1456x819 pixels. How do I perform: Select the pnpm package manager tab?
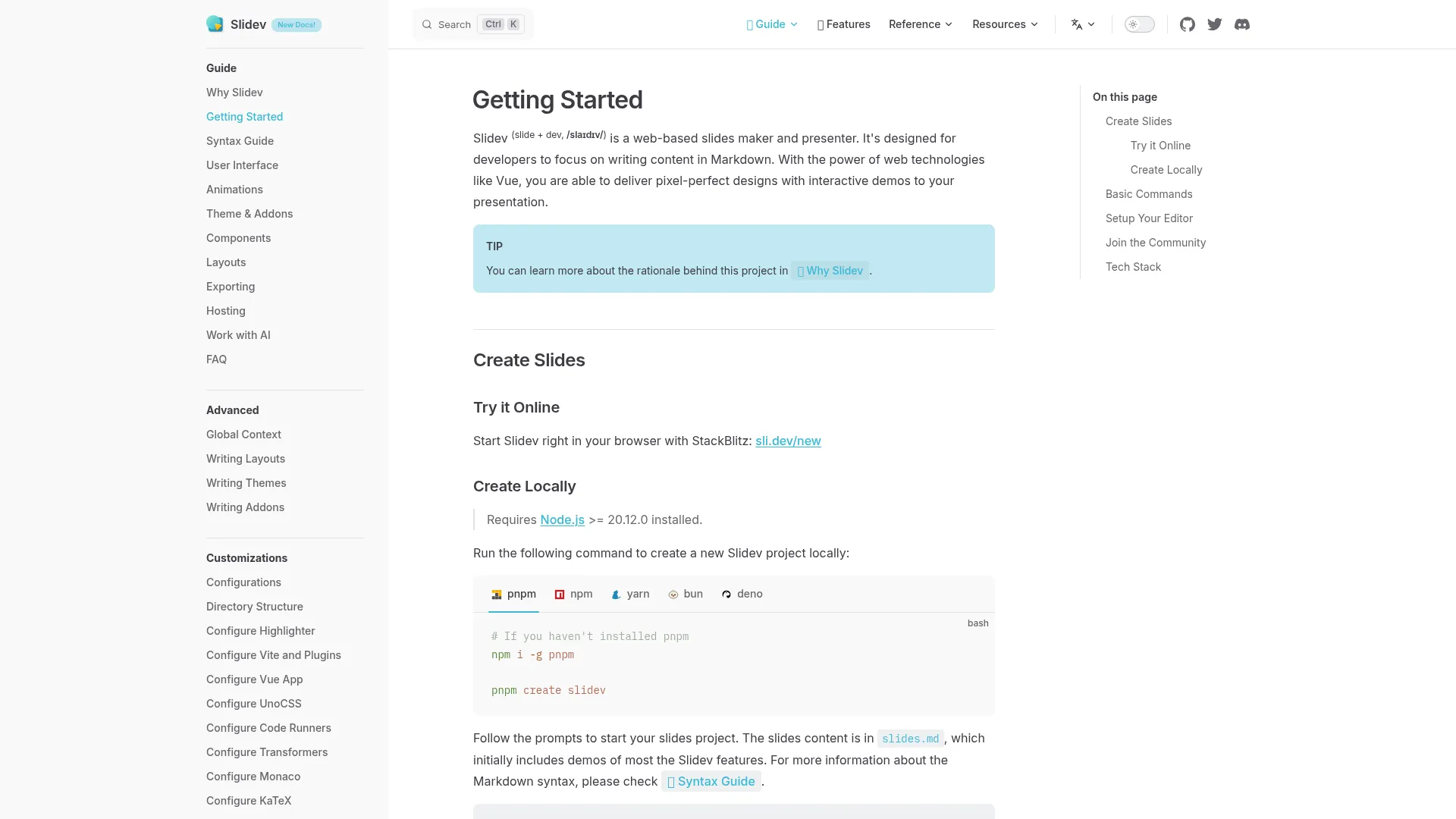click(x=513, y=594)
